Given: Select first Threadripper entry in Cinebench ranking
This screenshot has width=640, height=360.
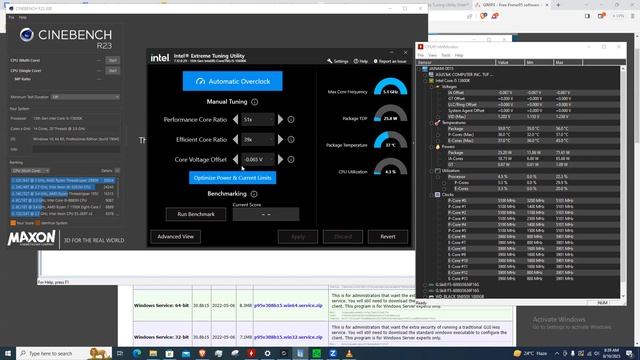Looking at the screenshot, I should tap(63, 180).
